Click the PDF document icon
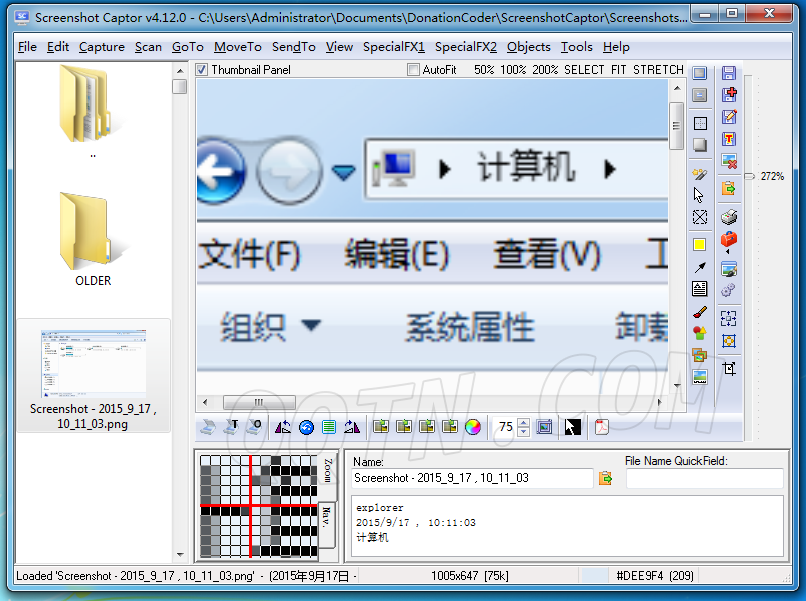Viewport: 806px width, 601px height. pyautogui.click(x=602, y=427)
